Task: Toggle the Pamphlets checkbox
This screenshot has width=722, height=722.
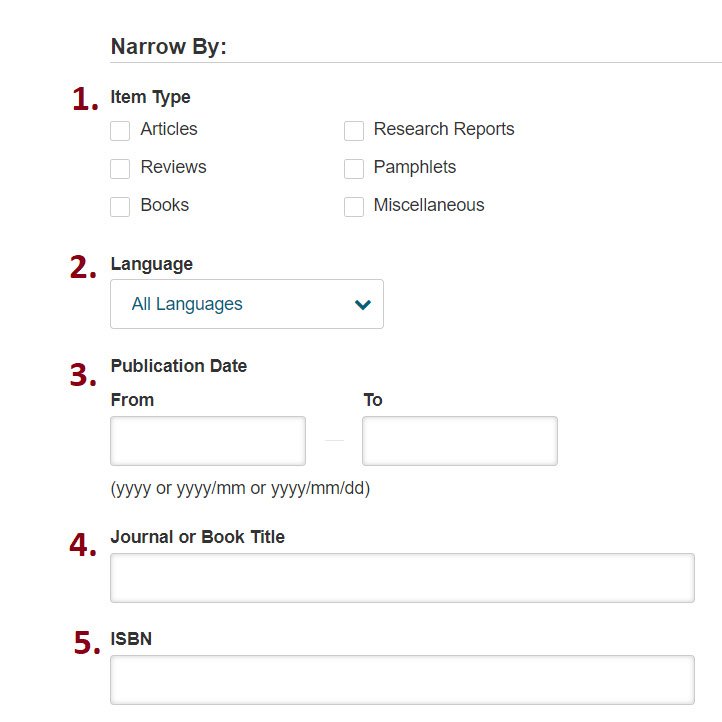Action: pos(354,168)
